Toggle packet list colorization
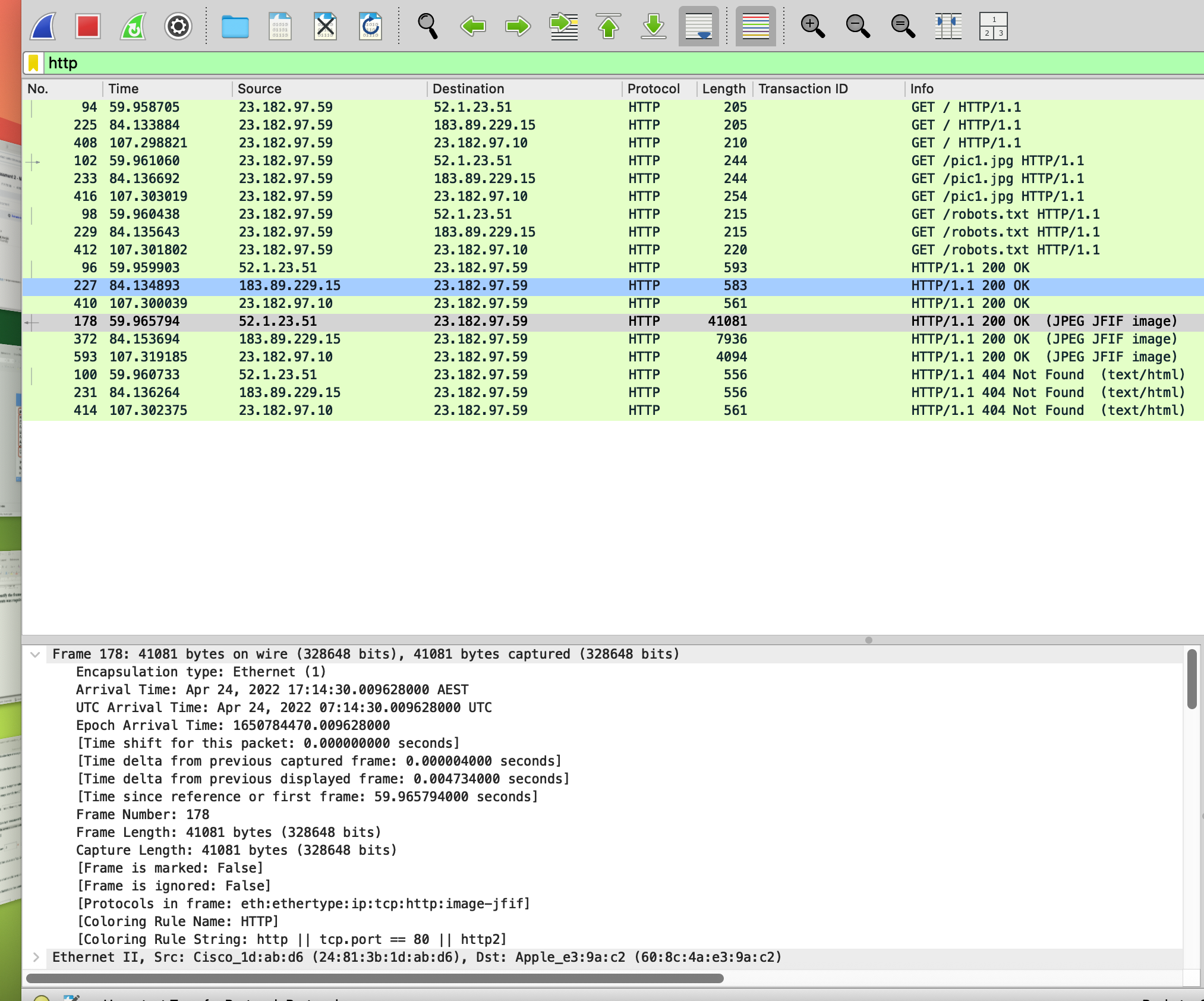The image size is (1204, 1001). click(x=755, y=26)
